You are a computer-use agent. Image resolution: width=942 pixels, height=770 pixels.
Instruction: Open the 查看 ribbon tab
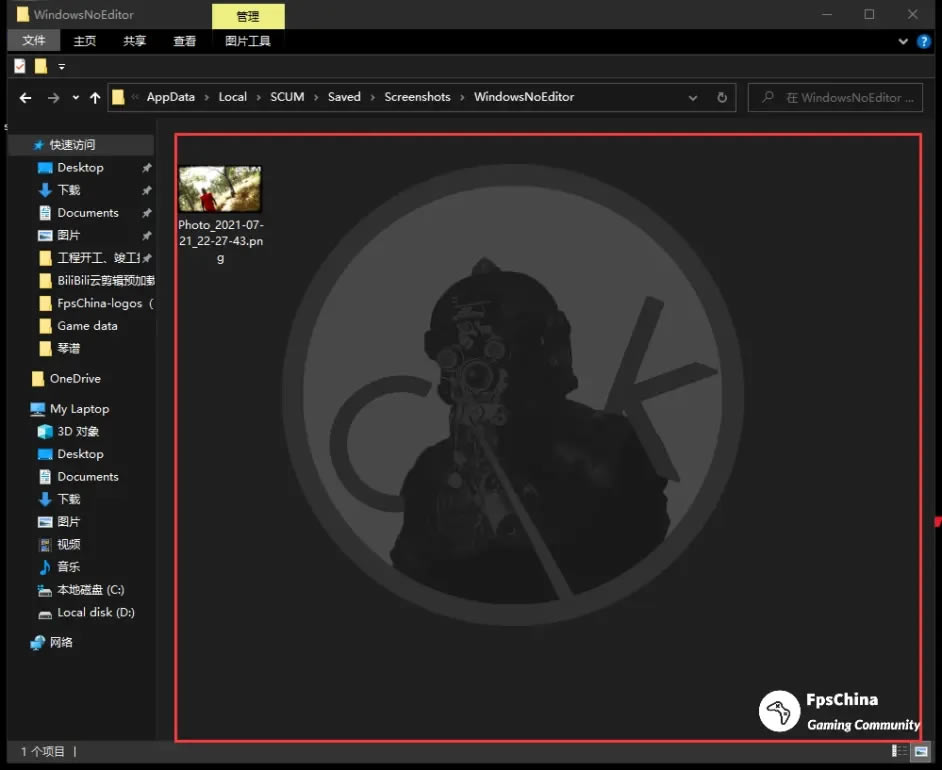click(184, 41)
